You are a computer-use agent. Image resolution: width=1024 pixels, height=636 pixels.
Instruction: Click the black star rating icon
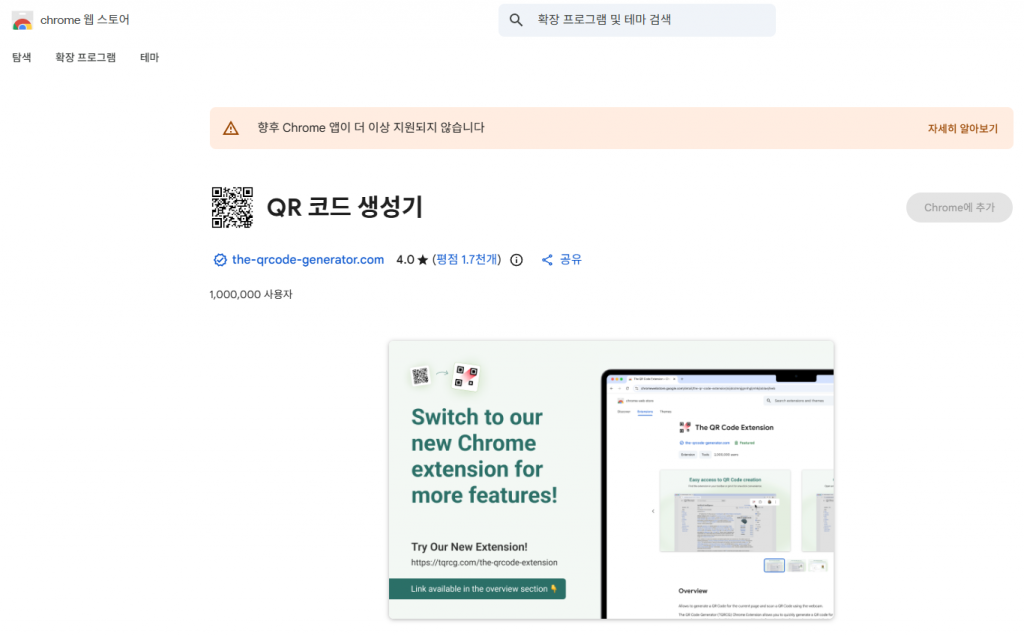point(422,259)
